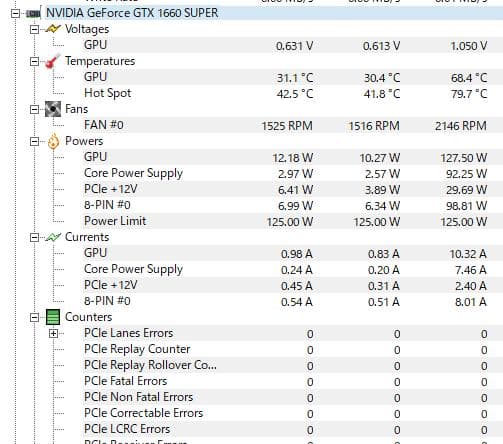503x444 pixels.
Task: Click the 6.41 W PCIe +12V value
Action: point(295,190)
